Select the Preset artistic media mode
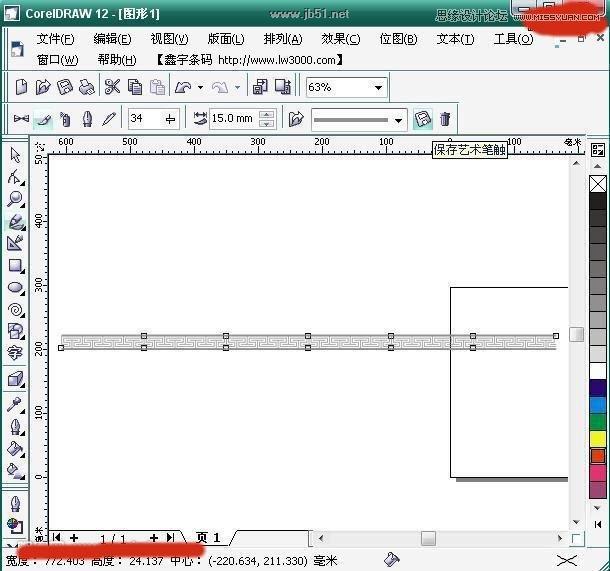 point(21,118)
